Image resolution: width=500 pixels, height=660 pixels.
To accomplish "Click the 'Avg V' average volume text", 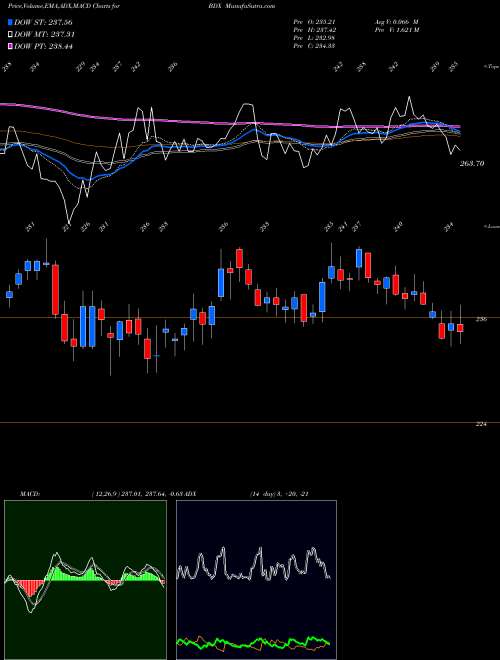I will (396, 22).
